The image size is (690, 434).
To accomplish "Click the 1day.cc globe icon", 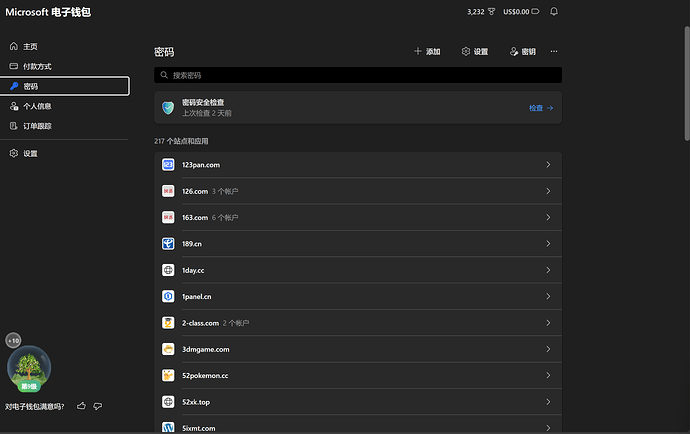I will point(168,270).
